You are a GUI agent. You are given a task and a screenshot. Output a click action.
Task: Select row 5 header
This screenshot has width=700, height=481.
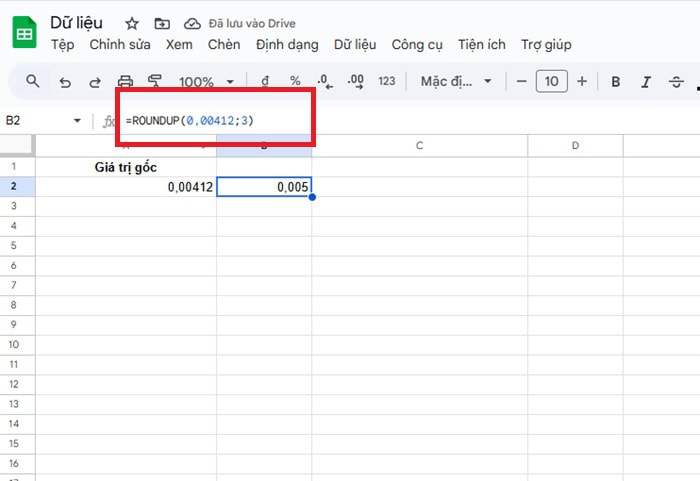[x=17, y=246]
